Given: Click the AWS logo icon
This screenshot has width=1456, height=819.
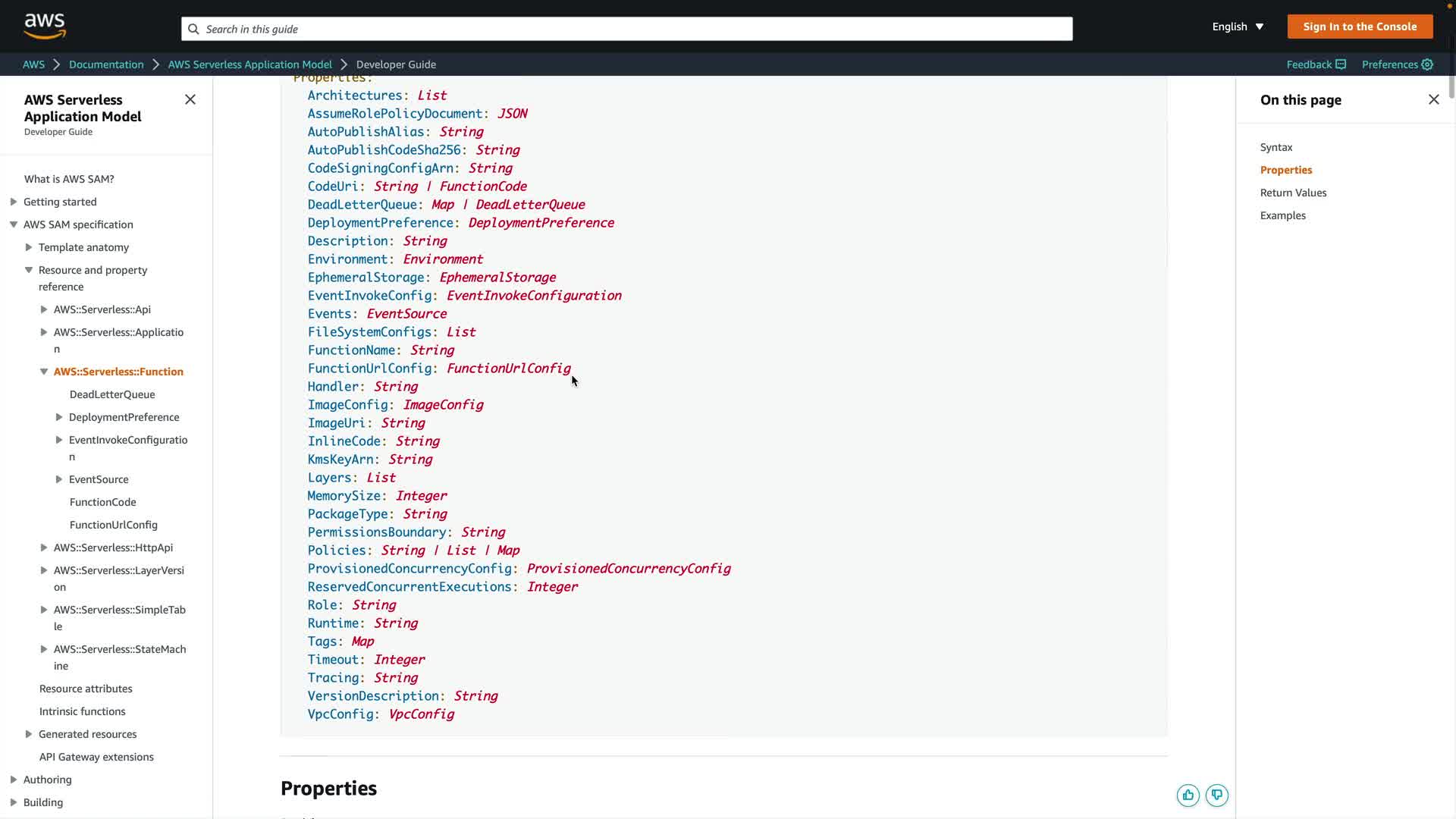Looking at the screenshot, I should [x=45, y=26].
